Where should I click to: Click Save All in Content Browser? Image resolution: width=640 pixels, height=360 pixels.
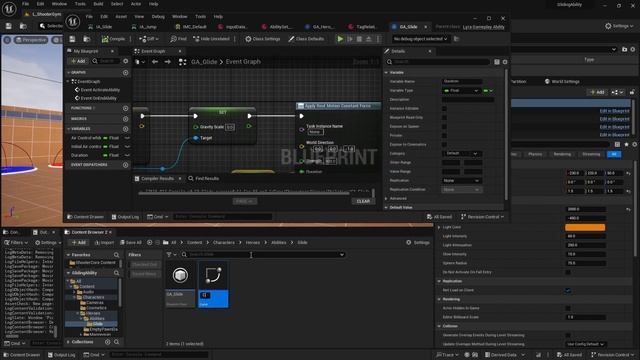click(130, 242)
